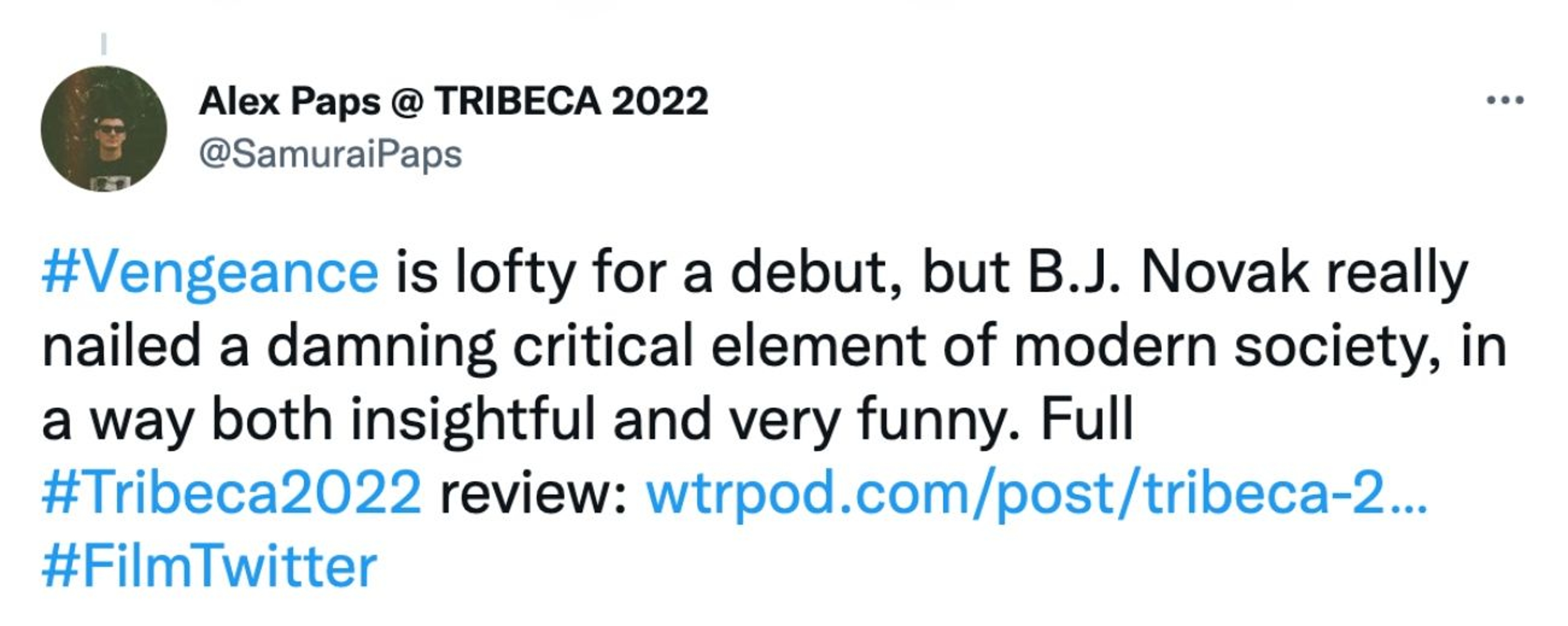
Task: Click the @SamuraiPaps handle
Action: point(330,154)
